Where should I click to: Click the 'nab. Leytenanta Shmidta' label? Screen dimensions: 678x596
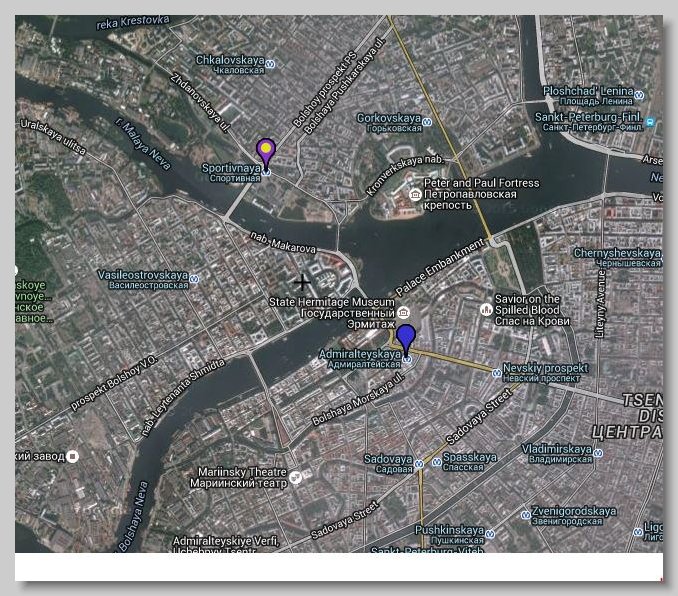183,397
